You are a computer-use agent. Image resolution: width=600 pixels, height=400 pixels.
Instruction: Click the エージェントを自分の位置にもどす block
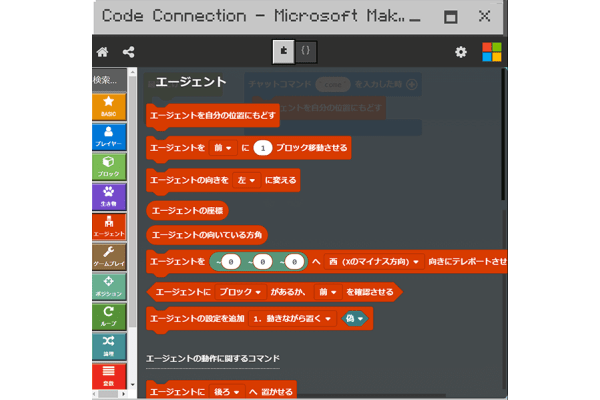coord(213,116)
